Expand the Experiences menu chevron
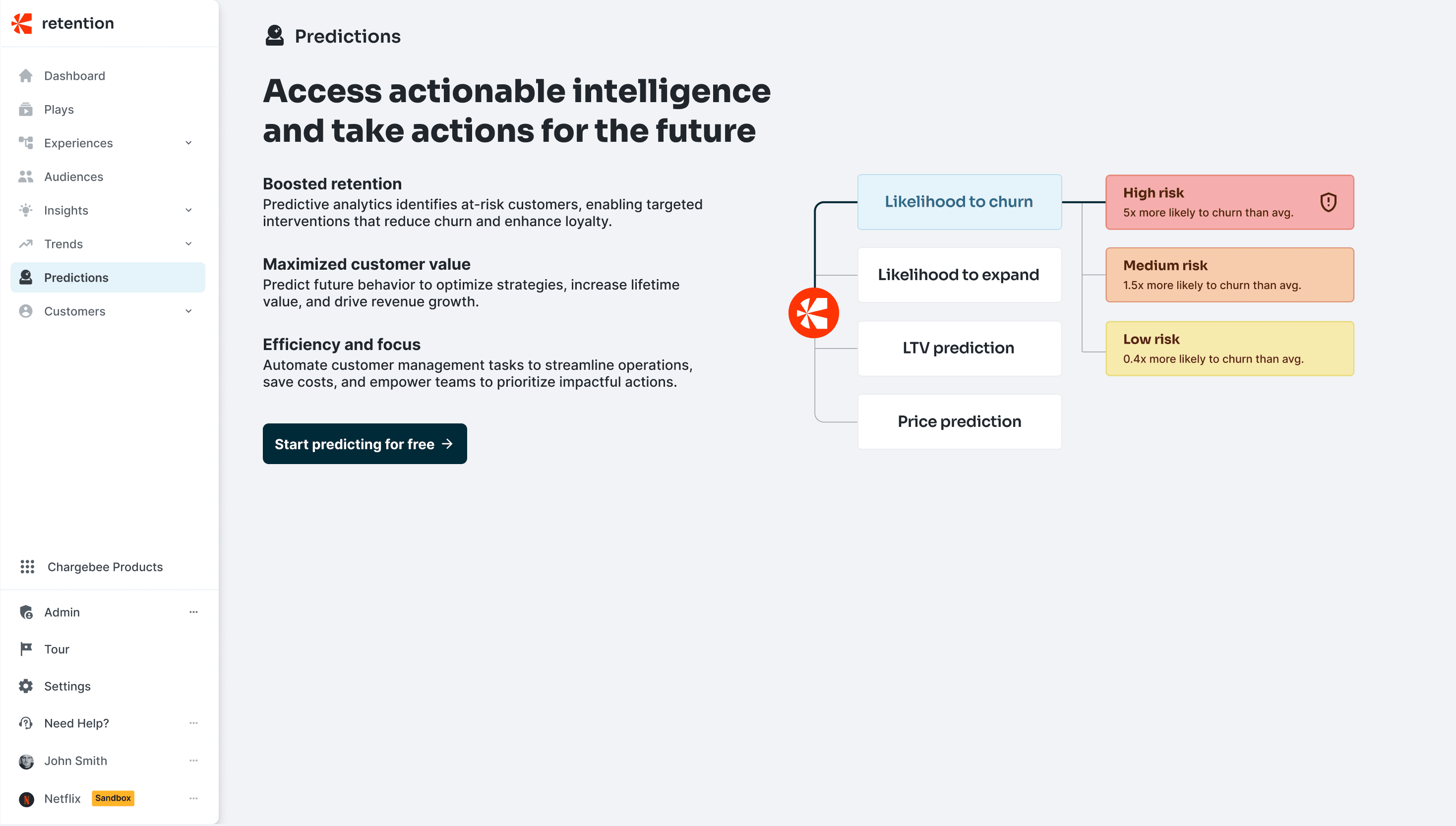The height and width of the screenshot is (826, 1456). (188, 143)
